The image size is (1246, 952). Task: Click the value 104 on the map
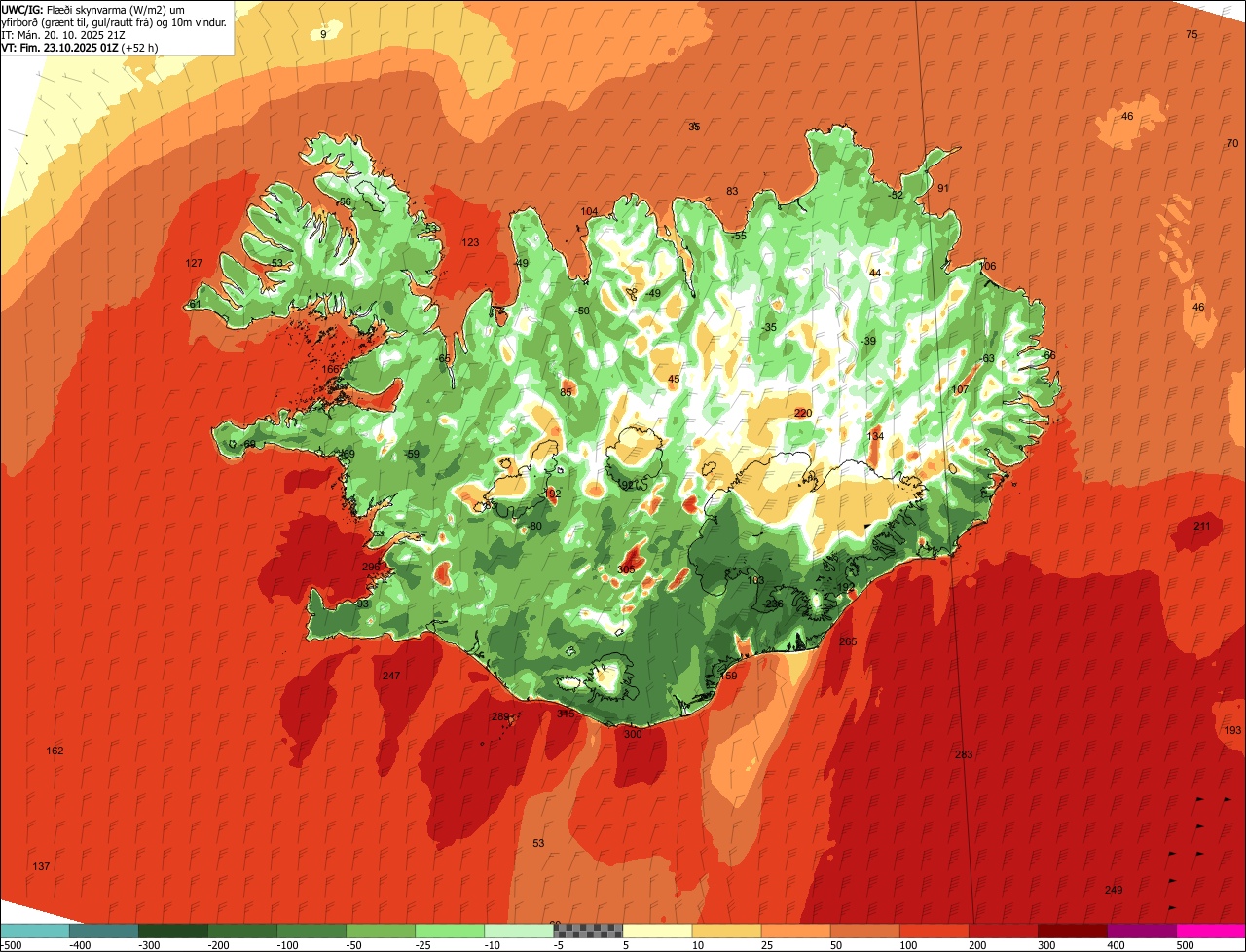(x=589, y=211)
